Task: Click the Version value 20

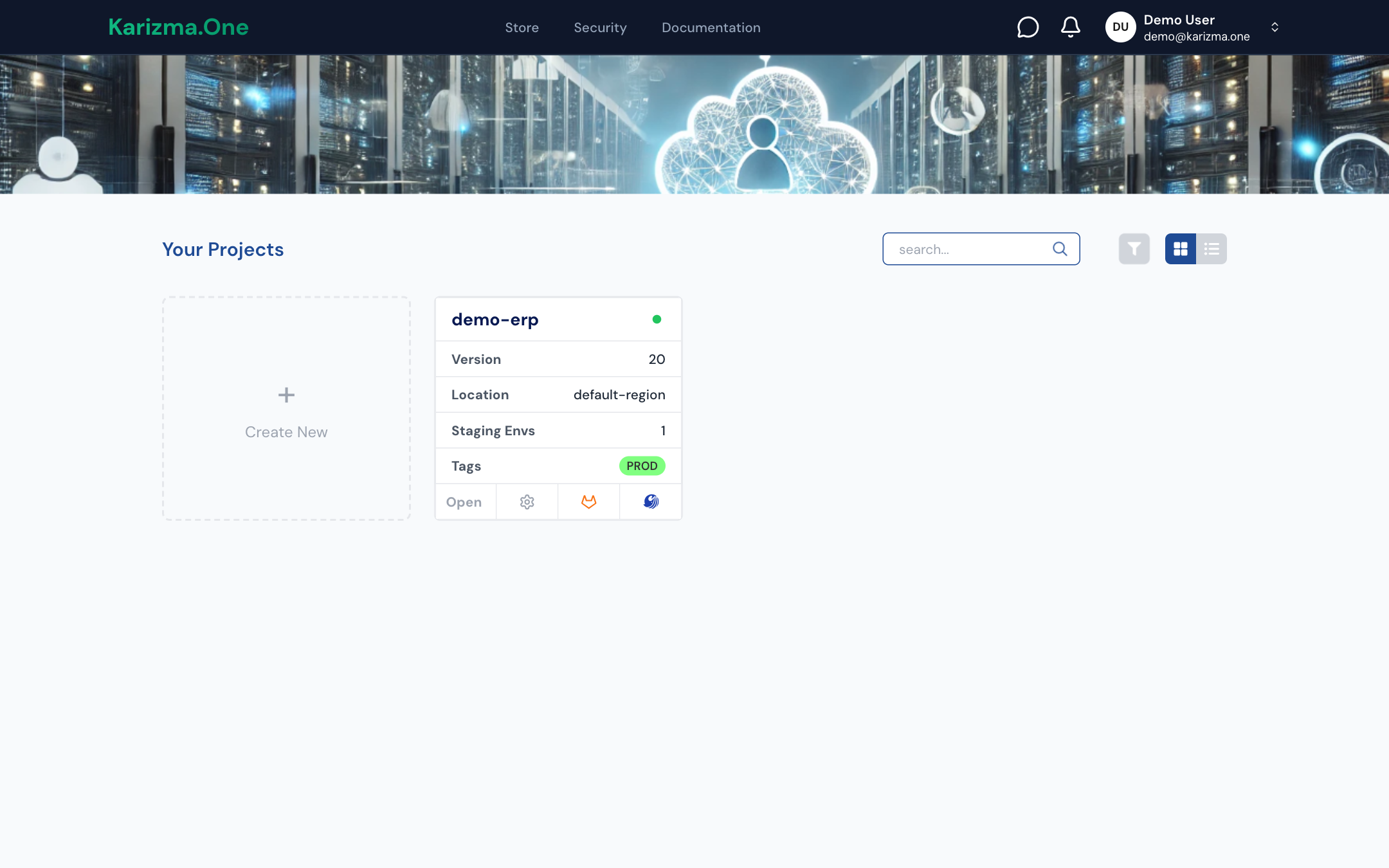Action: (657, 359)
